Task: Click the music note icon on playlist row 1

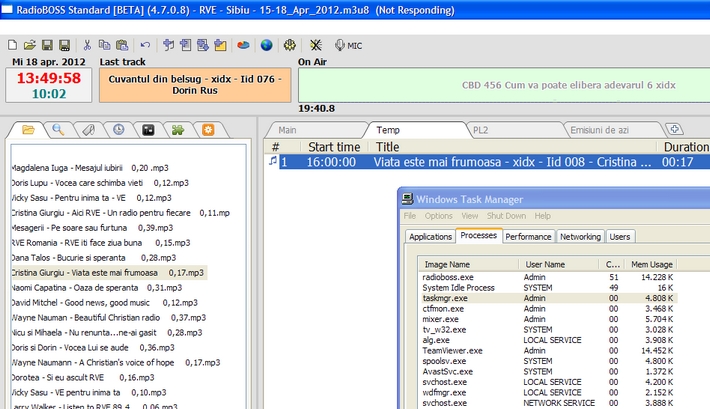Action: coord(273,161)
